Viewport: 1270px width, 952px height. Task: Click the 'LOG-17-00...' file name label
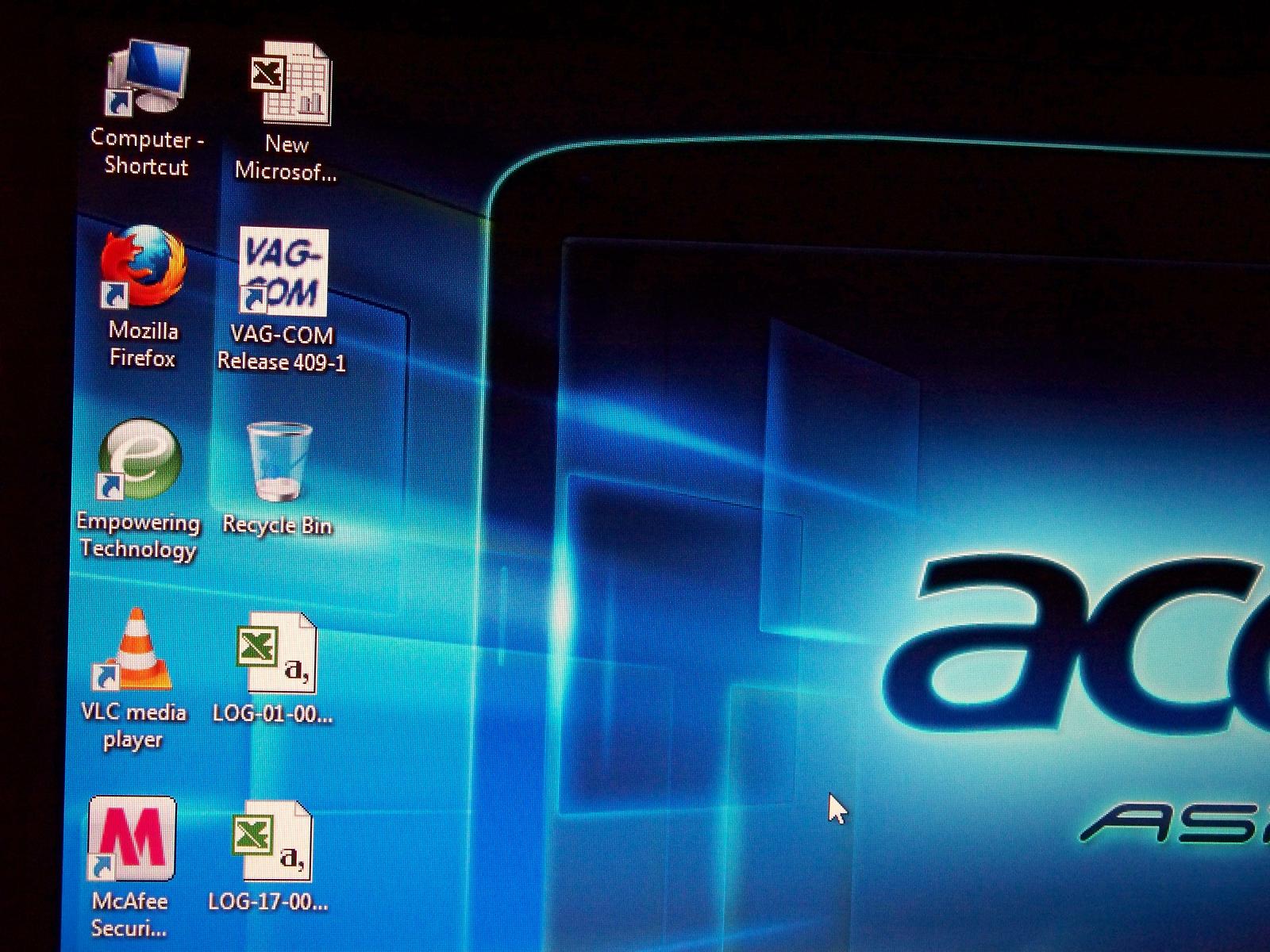pos(267,901)
